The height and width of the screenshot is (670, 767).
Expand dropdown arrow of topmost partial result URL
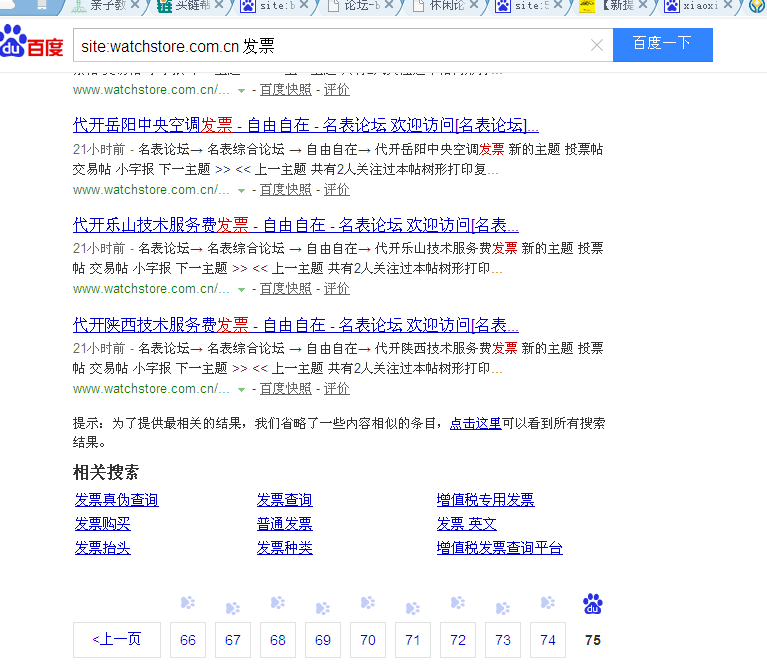pyautogui.click(x=241, y=90)
